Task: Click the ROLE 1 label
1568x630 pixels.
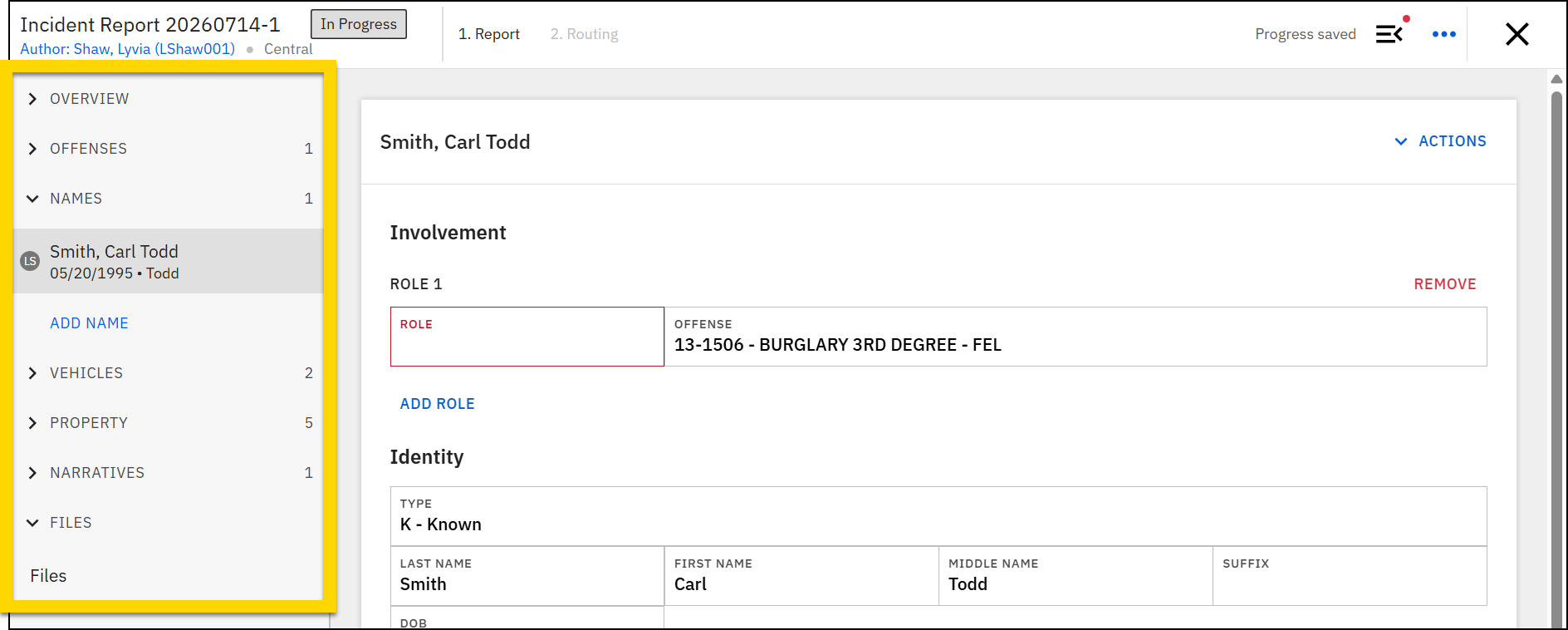Action: pos(416,284)
